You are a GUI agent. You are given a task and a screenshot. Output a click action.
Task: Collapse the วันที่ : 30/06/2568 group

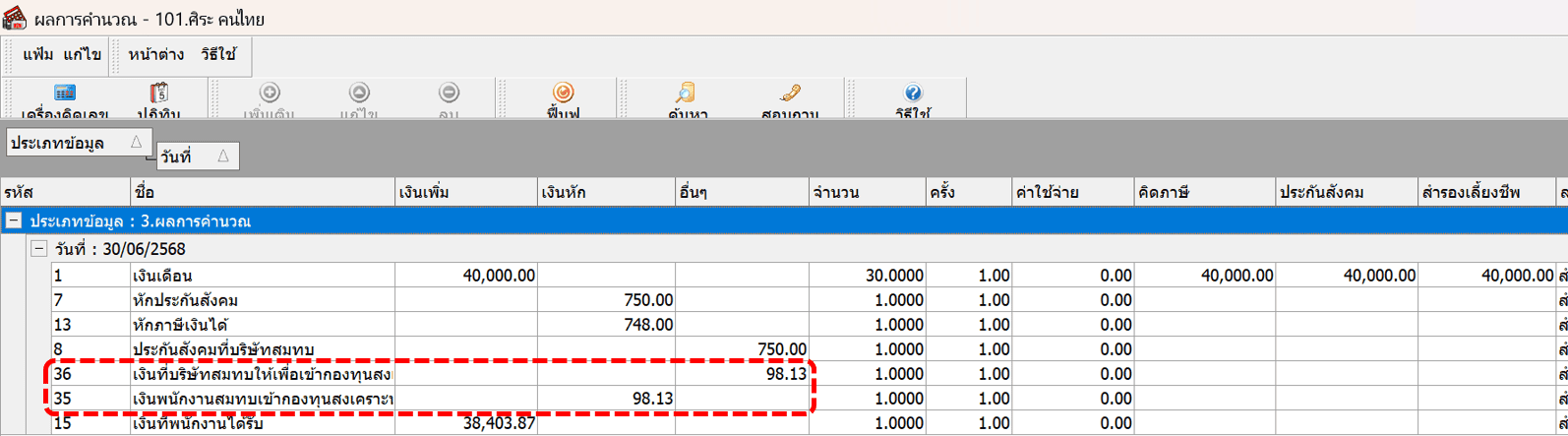(39, 249)
